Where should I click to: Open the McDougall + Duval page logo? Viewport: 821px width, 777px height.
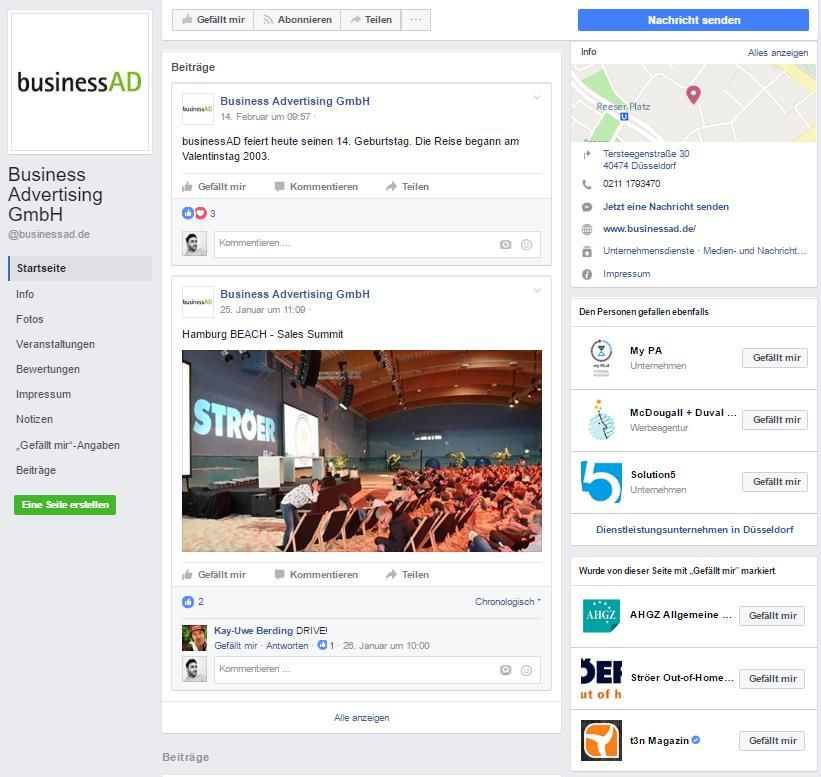coord(601,420)
